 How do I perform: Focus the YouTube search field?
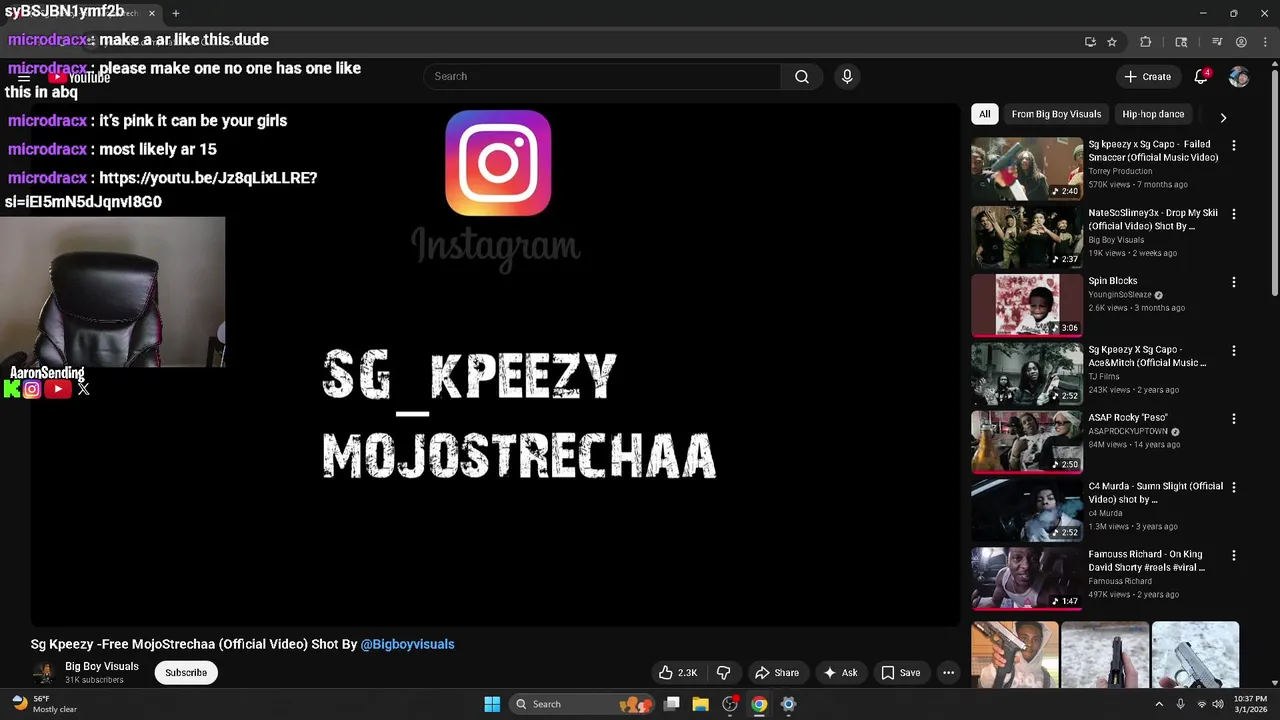pos(603,77)
